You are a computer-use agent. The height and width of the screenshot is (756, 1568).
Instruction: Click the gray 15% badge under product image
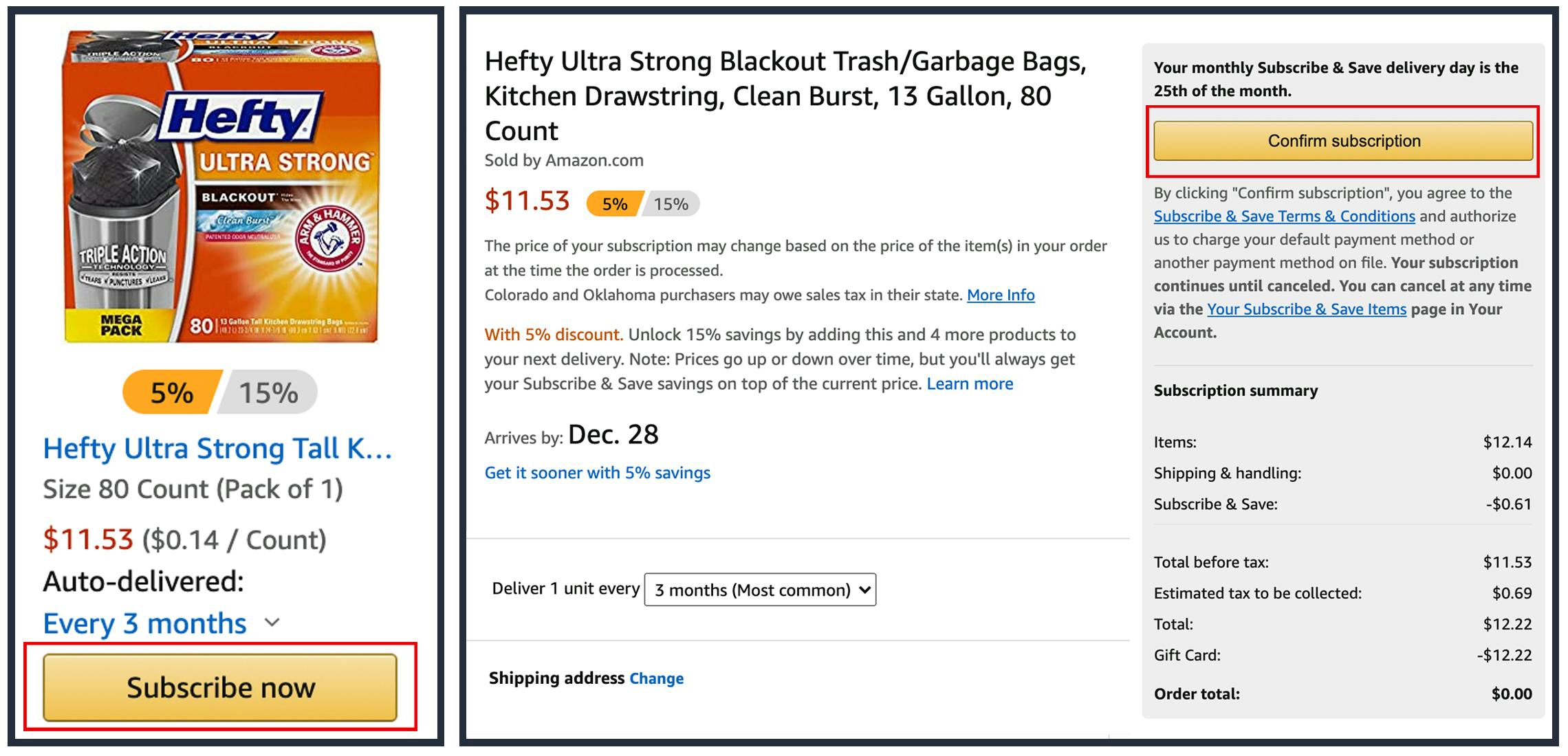tap(269, 393)
